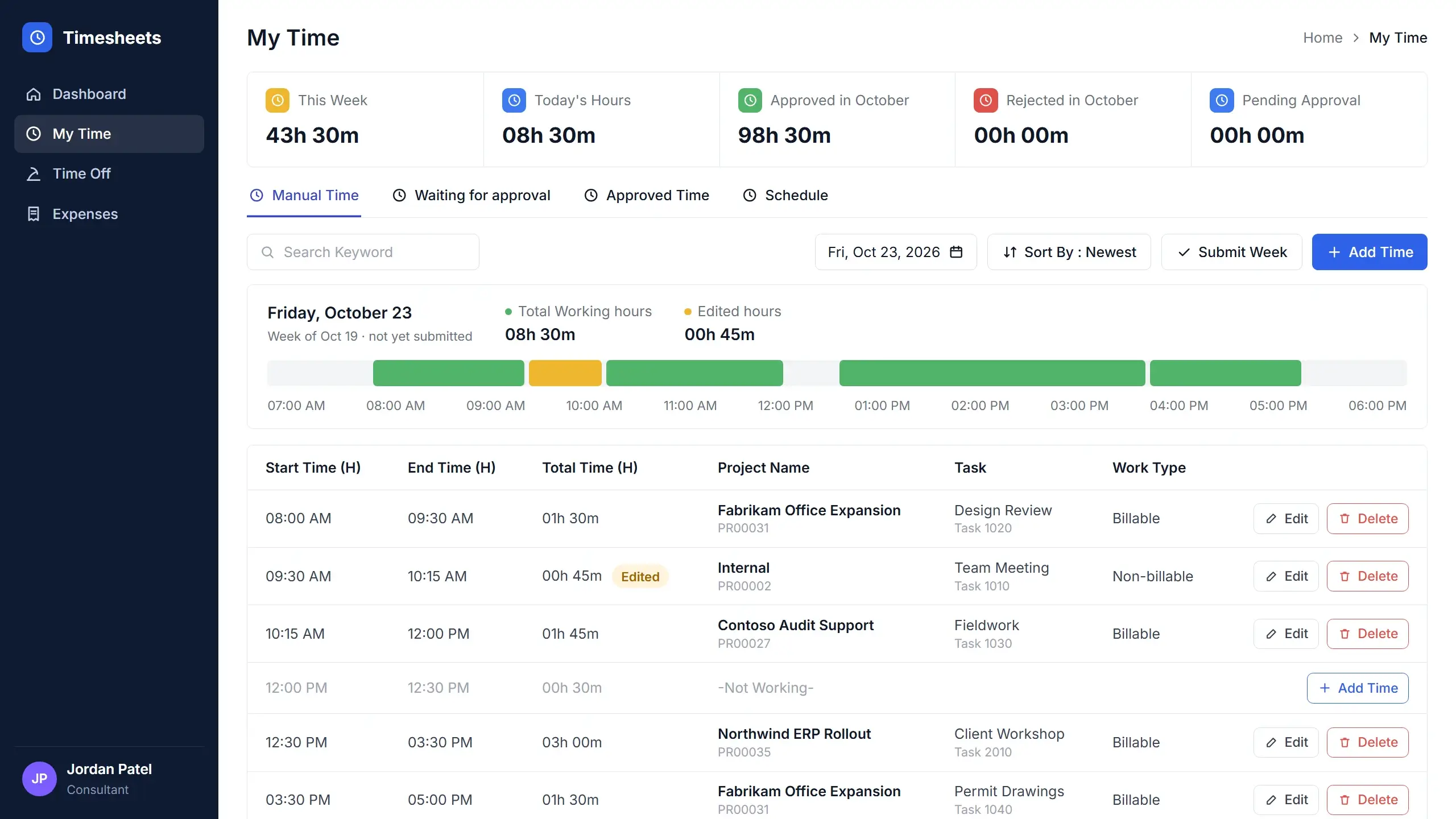Click the longest green timeline block after 12:30 PM
1456x819 pixels.
pyautogui.click(x=992, y=373)
